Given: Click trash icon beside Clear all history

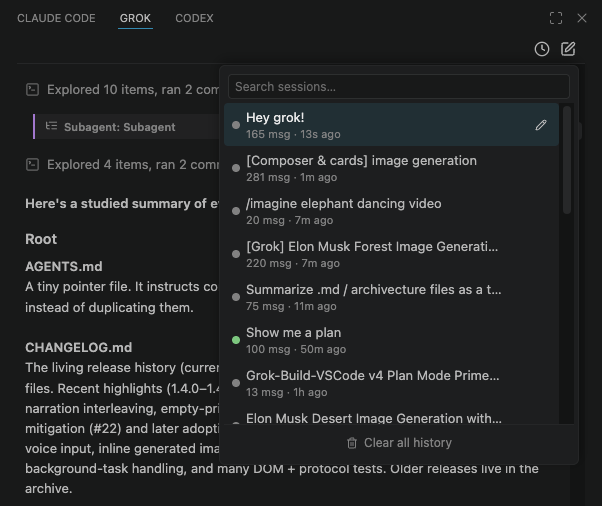Looking at the screenshot, I should point(352,443).
